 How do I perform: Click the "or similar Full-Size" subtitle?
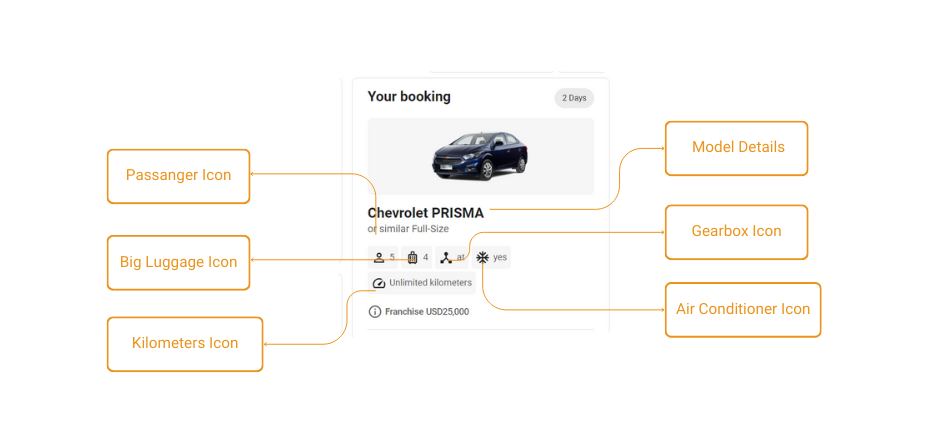(408, 229)
